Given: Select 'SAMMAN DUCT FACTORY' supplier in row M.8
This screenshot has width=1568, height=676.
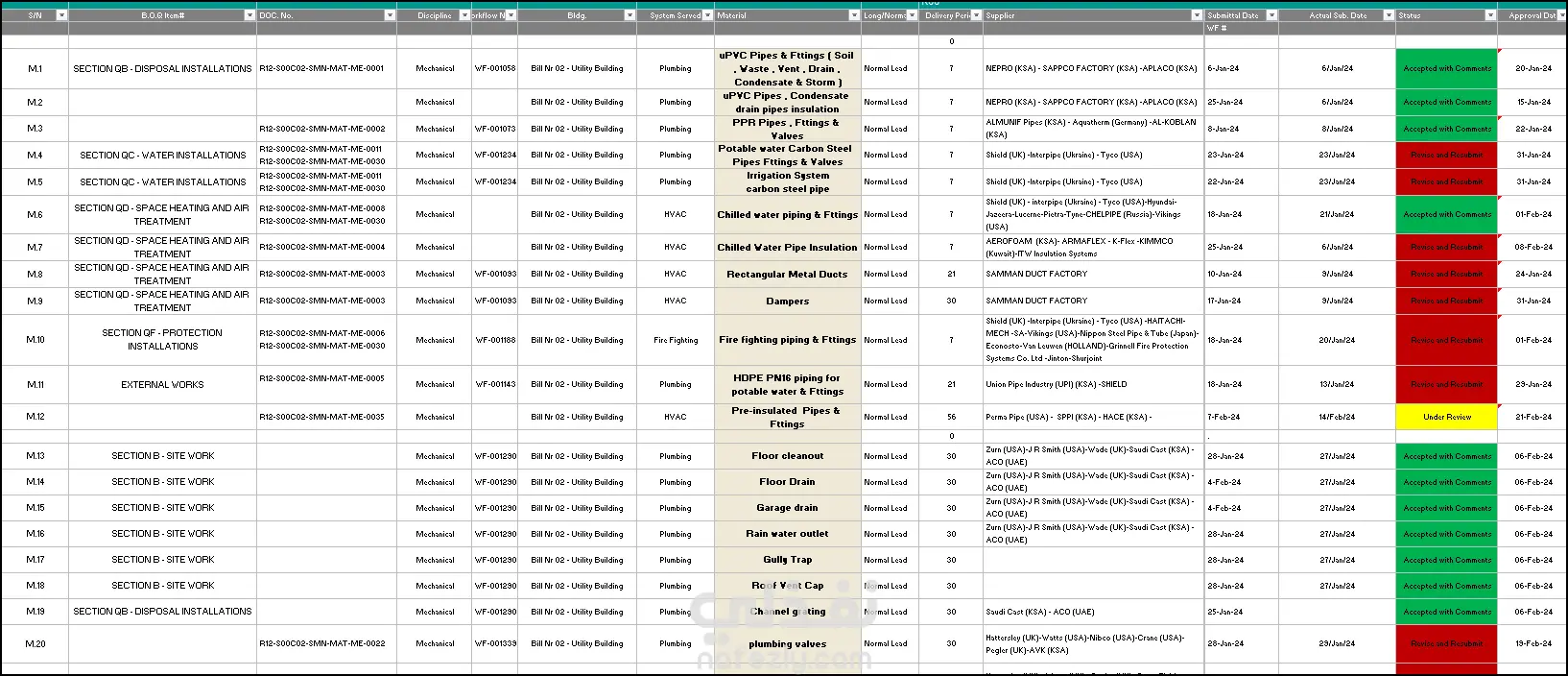Looking at the screenshot, I should (1093, 274).
